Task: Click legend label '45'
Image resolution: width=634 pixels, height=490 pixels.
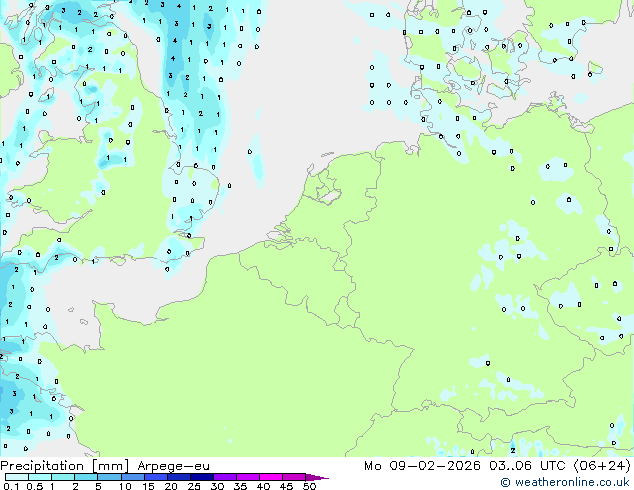Action: [x=286, y=486]
